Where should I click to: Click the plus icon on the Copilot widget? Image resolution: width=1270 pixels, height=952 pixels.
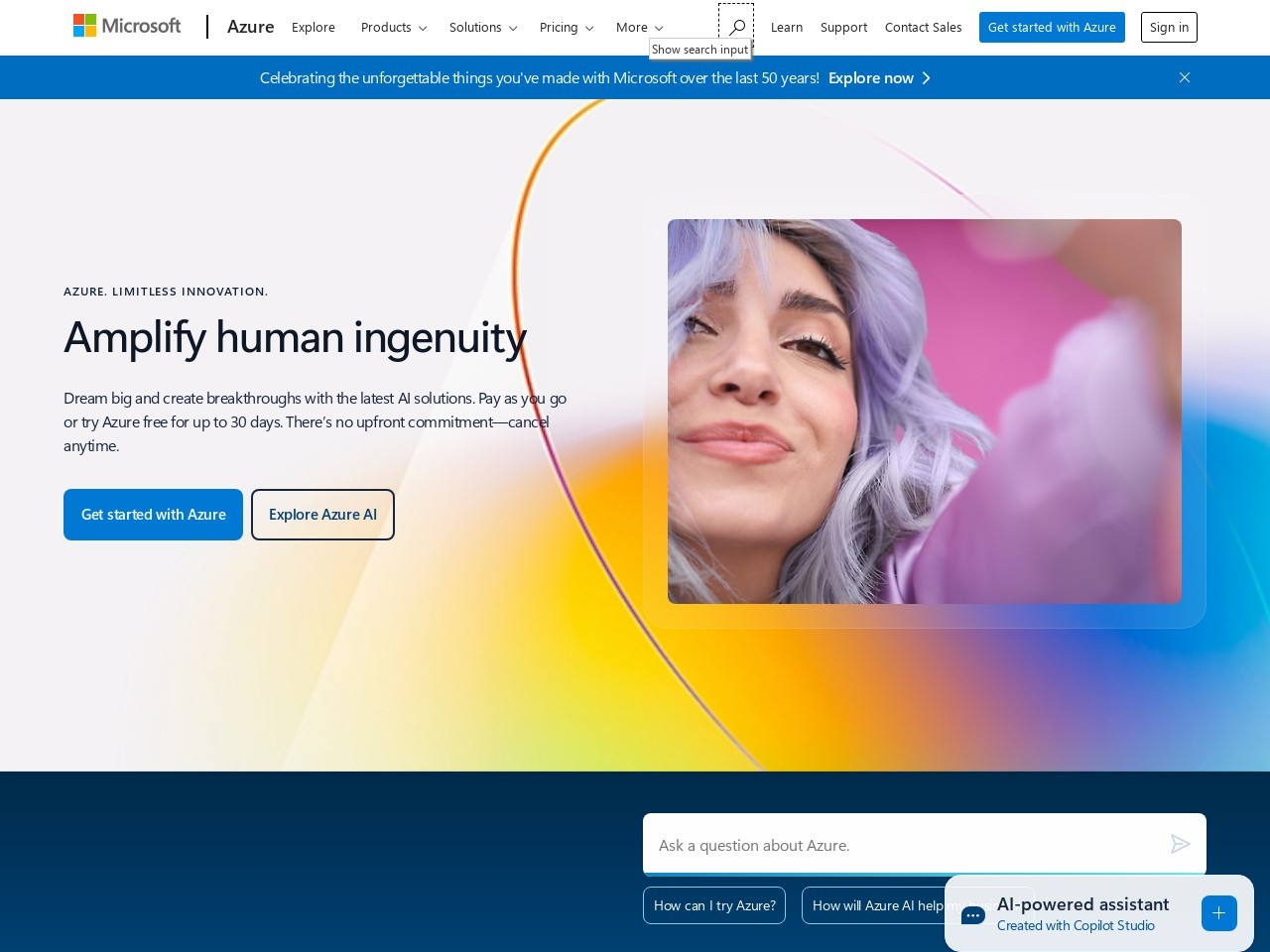coord(1218,913)
